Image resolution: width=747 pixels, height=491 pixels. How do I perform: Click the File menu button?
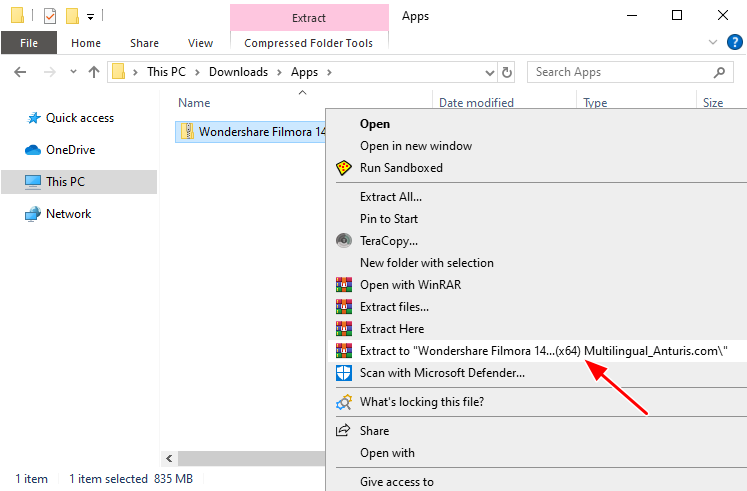pyautogui.click(x=29, y=43)
